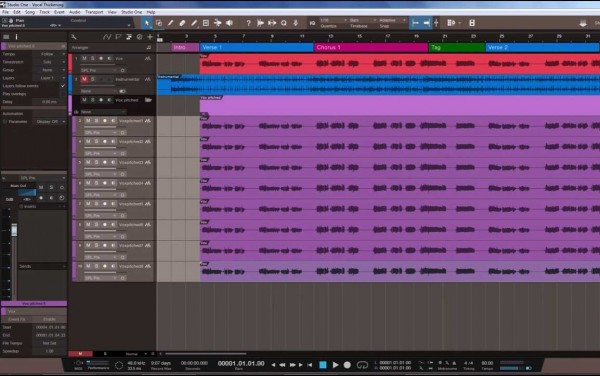The width and height of the screenshot is (600, 376).
Task: Open the Timebase Bars dropdown
Action: click(x=362, y=20)
